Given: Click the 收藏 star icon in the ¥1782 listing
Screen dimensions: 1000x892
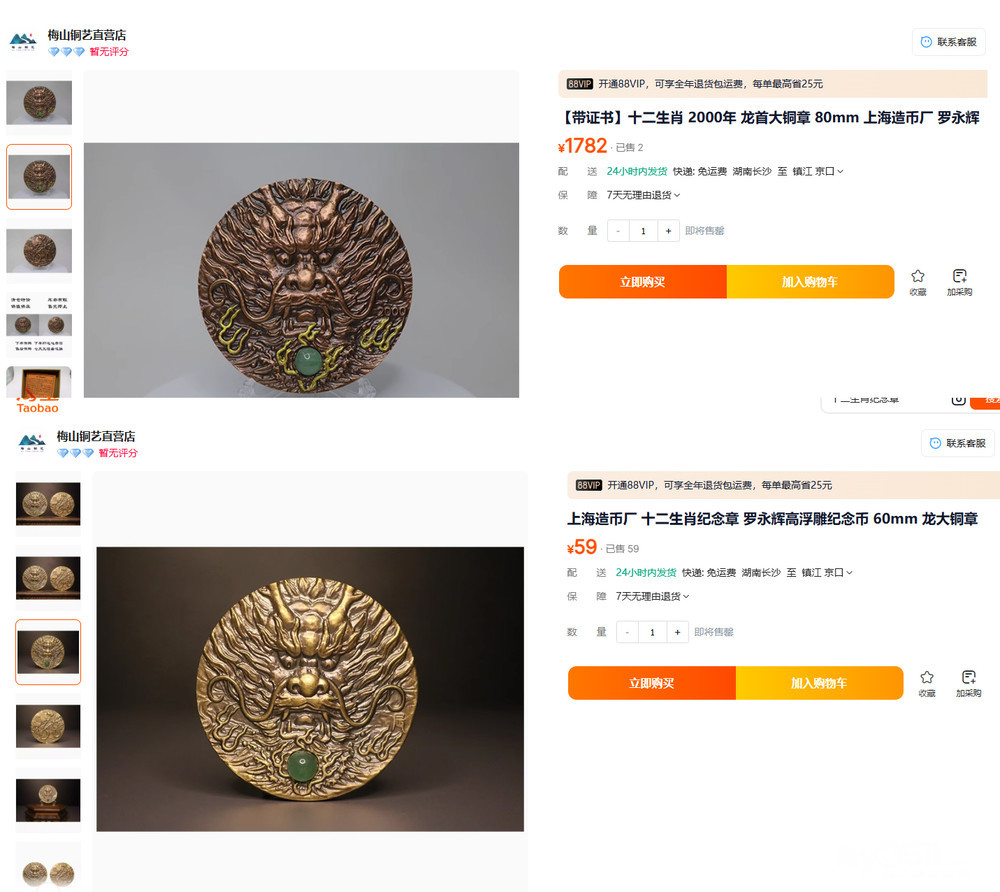Looking at the screenshot, I should (x=918, y=276).
